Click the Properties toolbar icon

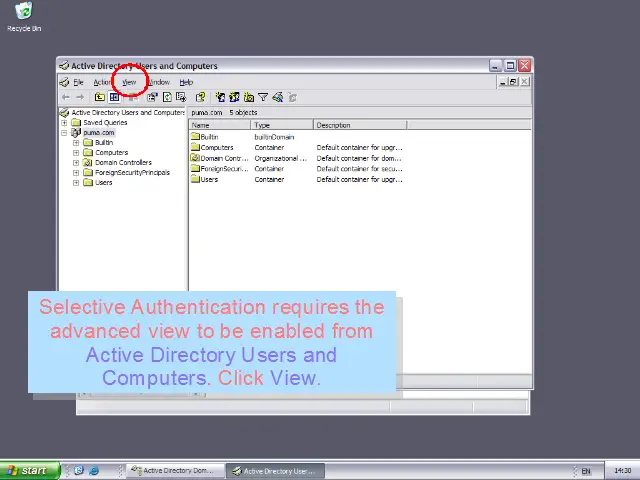(152, 97)
